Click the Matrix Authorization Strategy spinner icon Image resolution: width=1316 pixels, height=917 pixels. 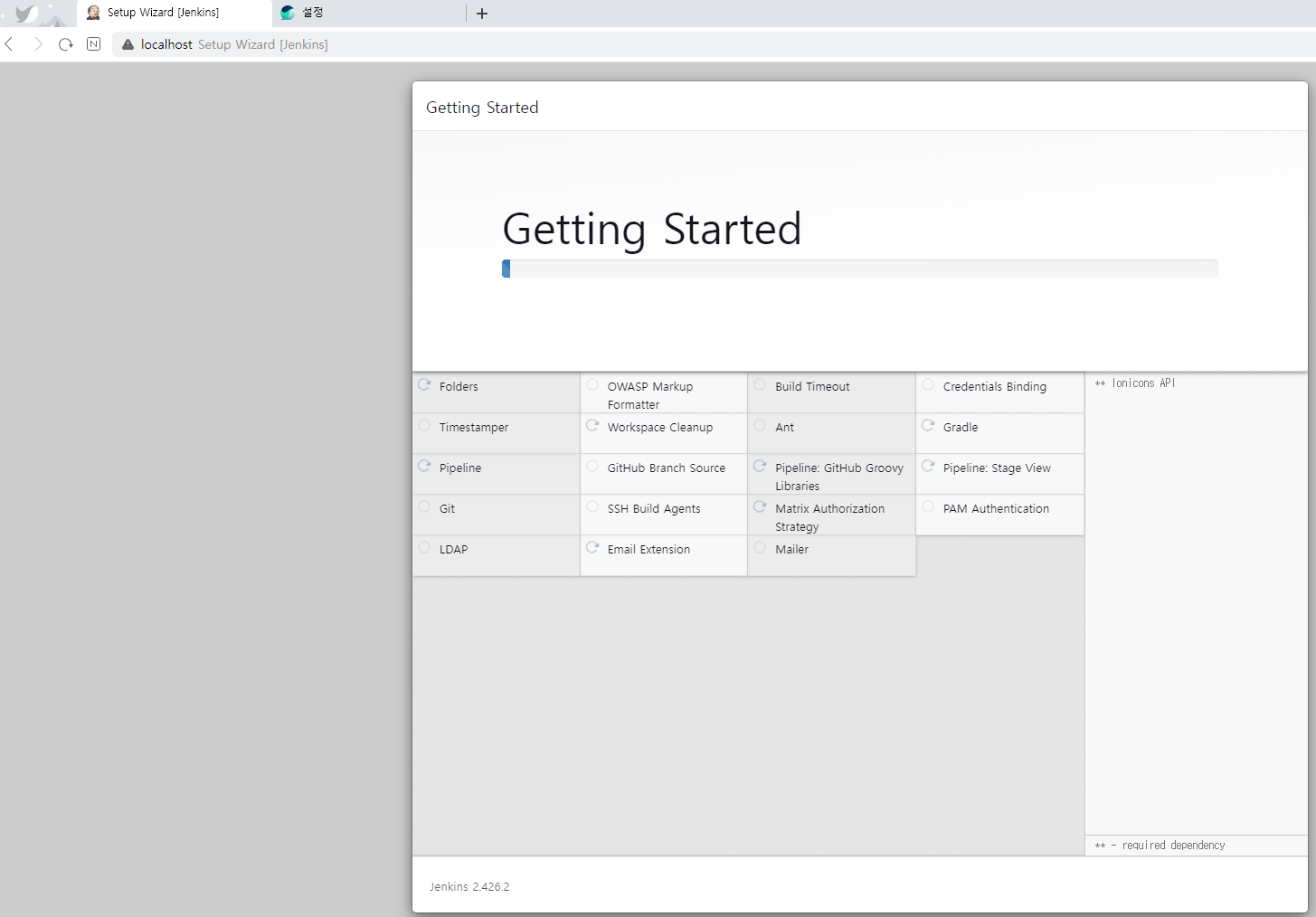[760, 506]
